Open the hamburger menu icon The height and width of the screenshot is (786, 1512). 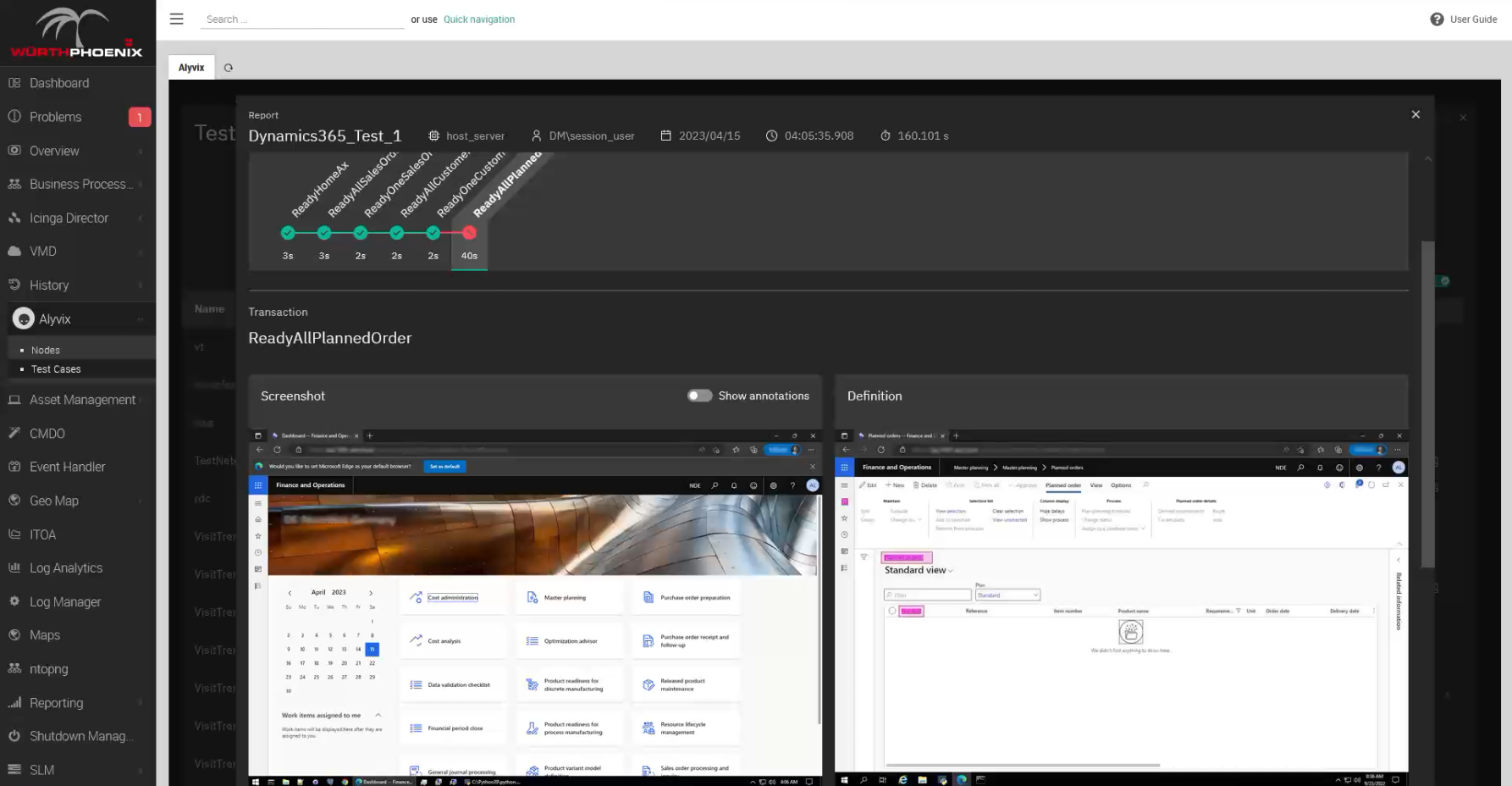tap(176, 19)
